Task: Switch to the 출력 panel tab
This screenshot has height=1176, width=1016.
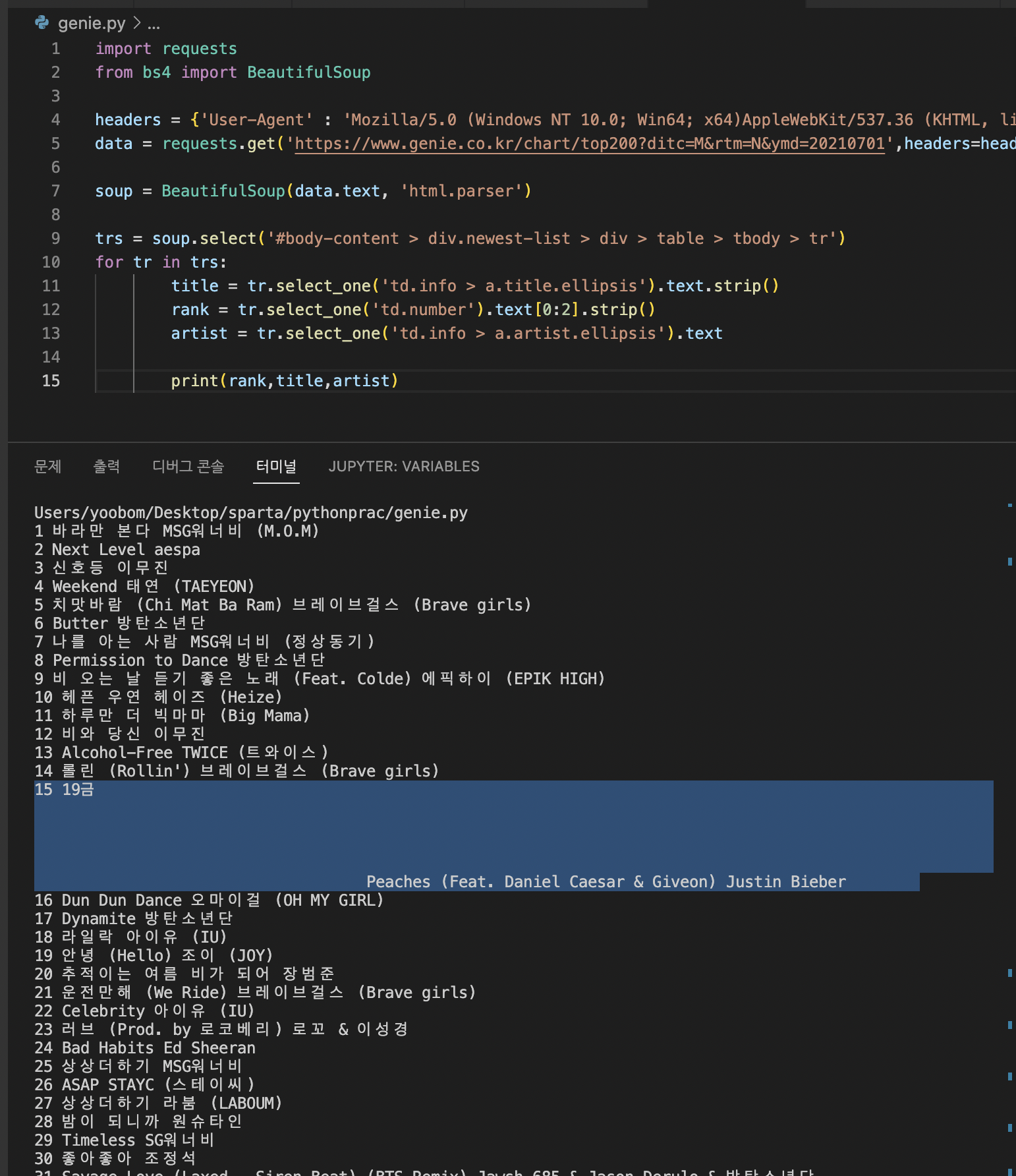Action: (x=107, y=467)
